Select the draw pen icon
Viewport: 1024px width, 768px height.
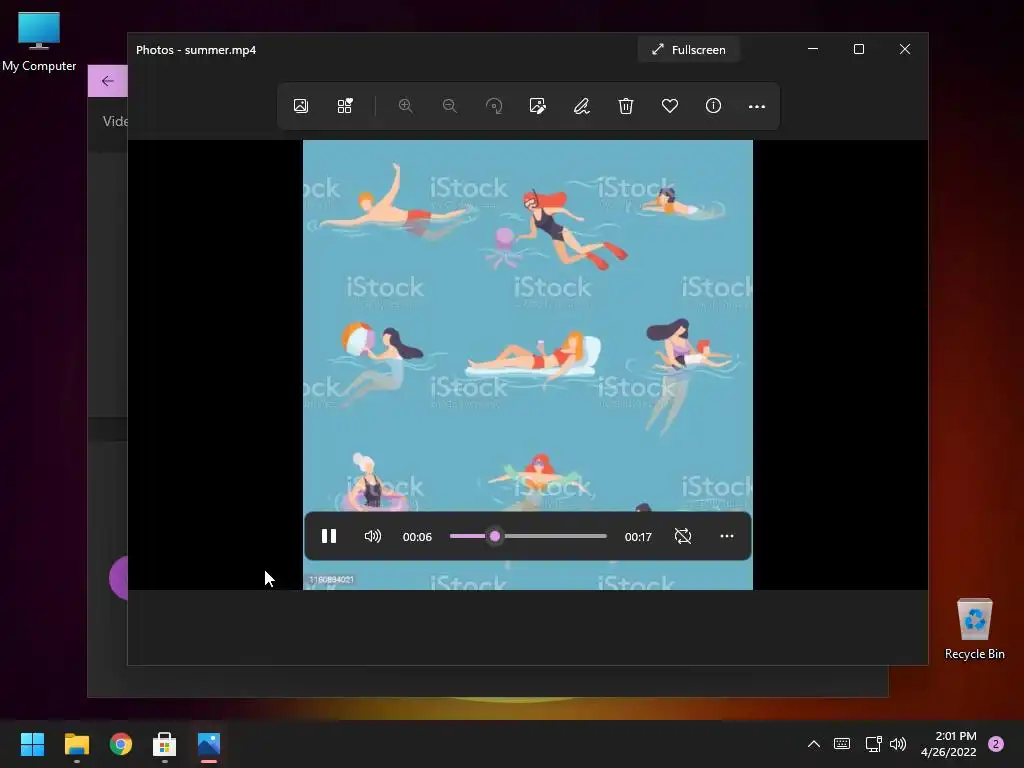(581, 106)
